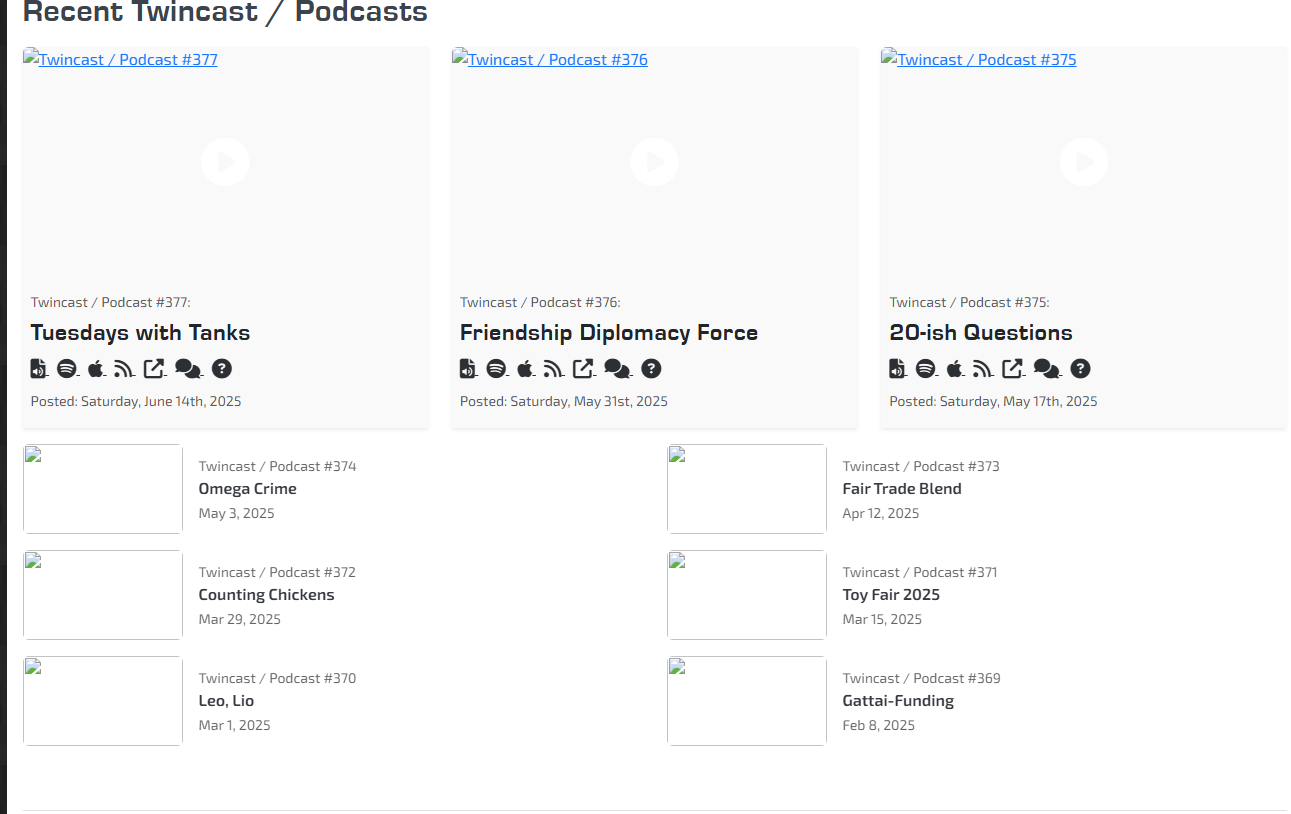Open Spotify icon for Tuesdays with Tanks
The image size is (1291, 814).
coord(67,369)
